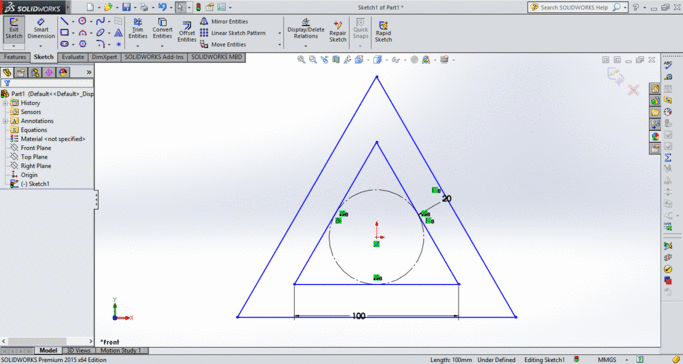Select the Circle sketch tool
This screenshot has height=364, width=683.
tap(82, 21)
